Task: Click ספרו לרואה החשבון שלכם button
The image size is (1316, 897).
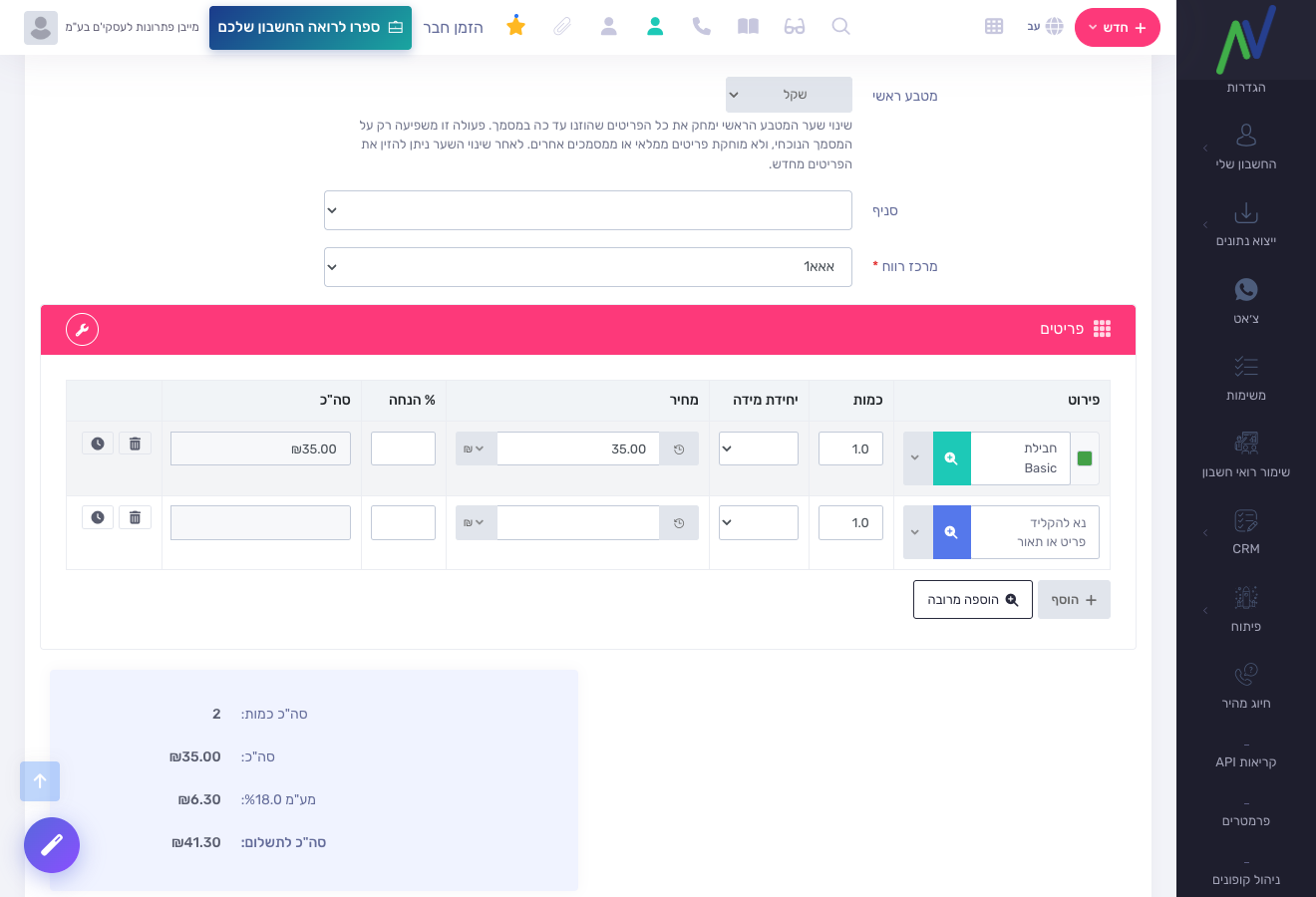Action: pyautogui.click(x=310, y=28)
